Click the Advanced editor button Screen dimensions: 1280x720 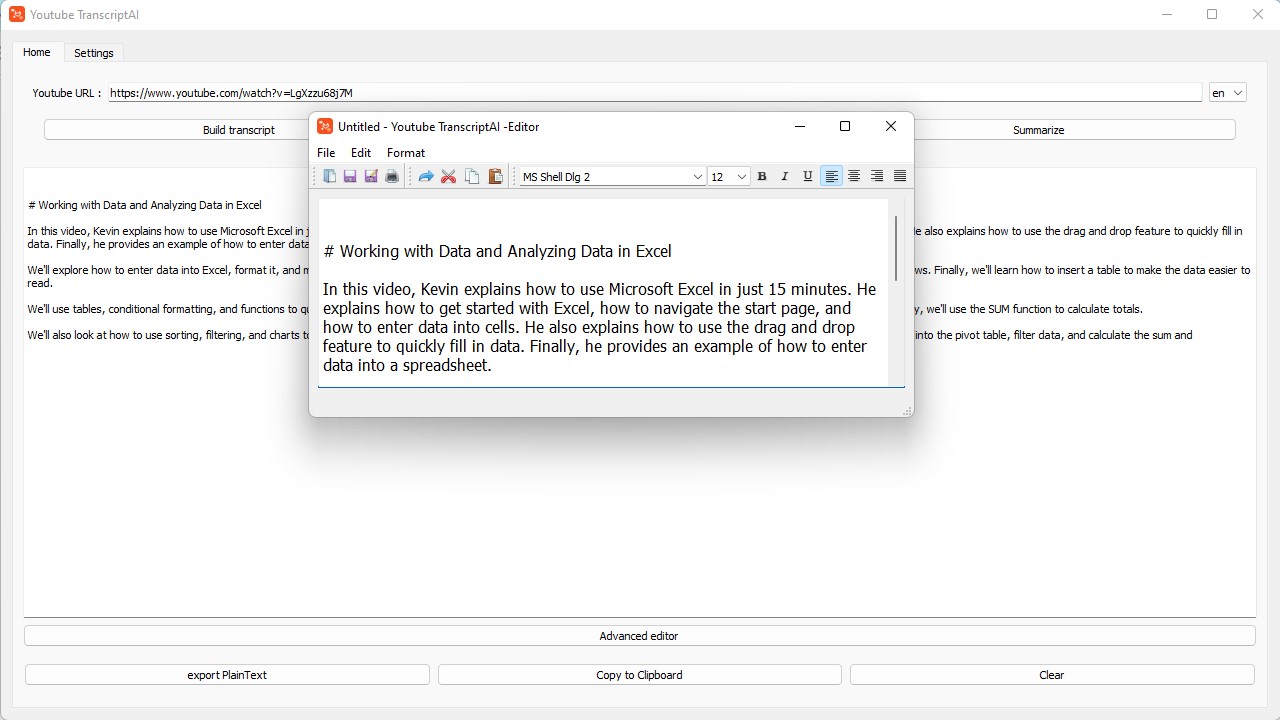(639, 636)
